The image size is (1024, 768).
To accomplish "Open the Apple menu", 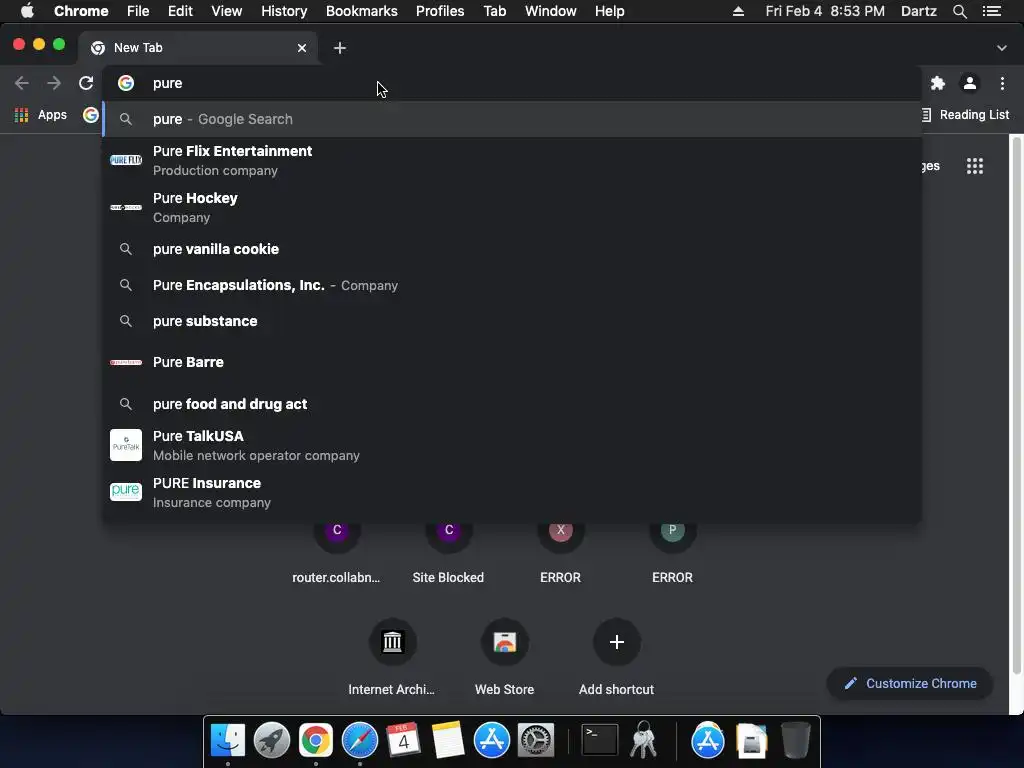I will click(27, 11).
